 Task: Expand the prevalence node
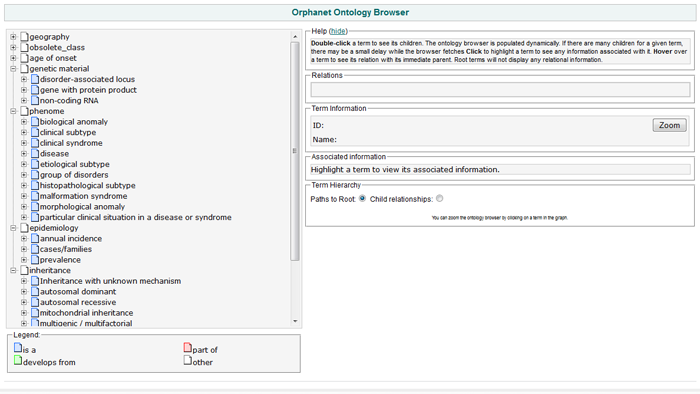pyautogui.click(x=24, y=260)
